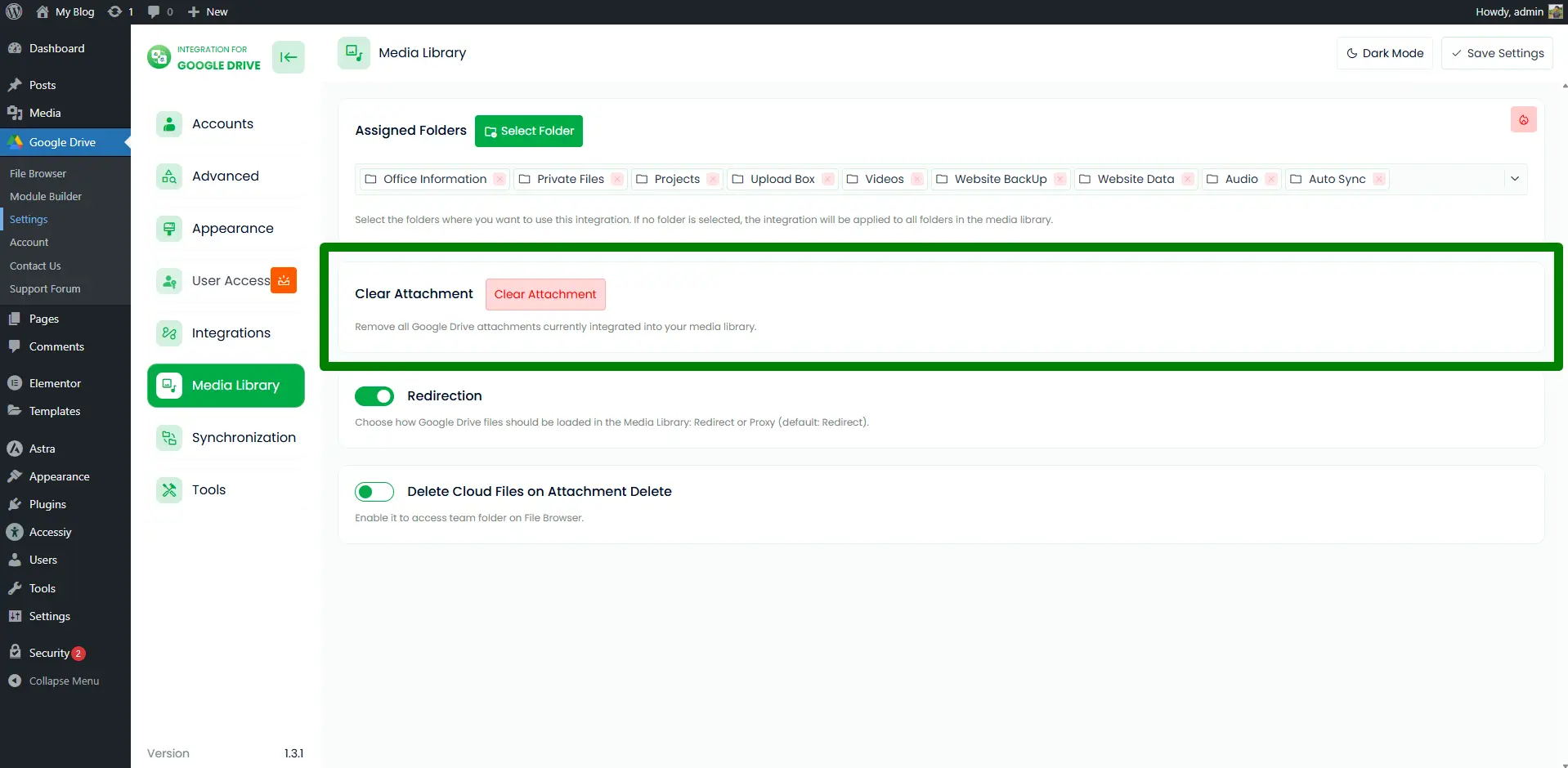Go to the Accounts settings tab
The height and width of the screenshot is (768, 1568).
coord(222,124)
